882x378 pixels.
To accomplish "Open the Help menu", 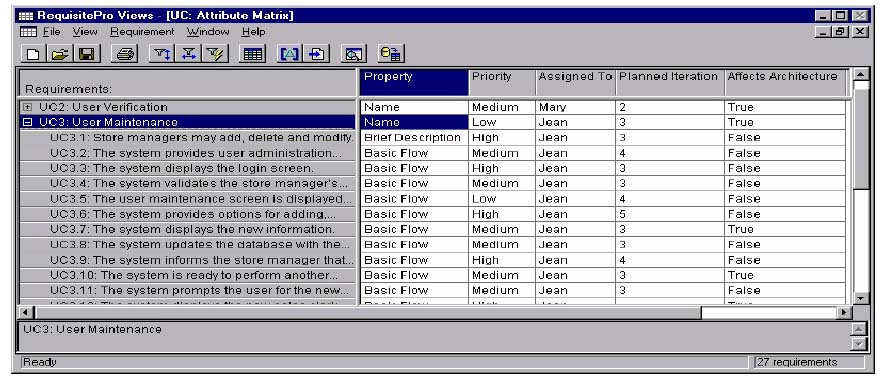I will point(254,32).
